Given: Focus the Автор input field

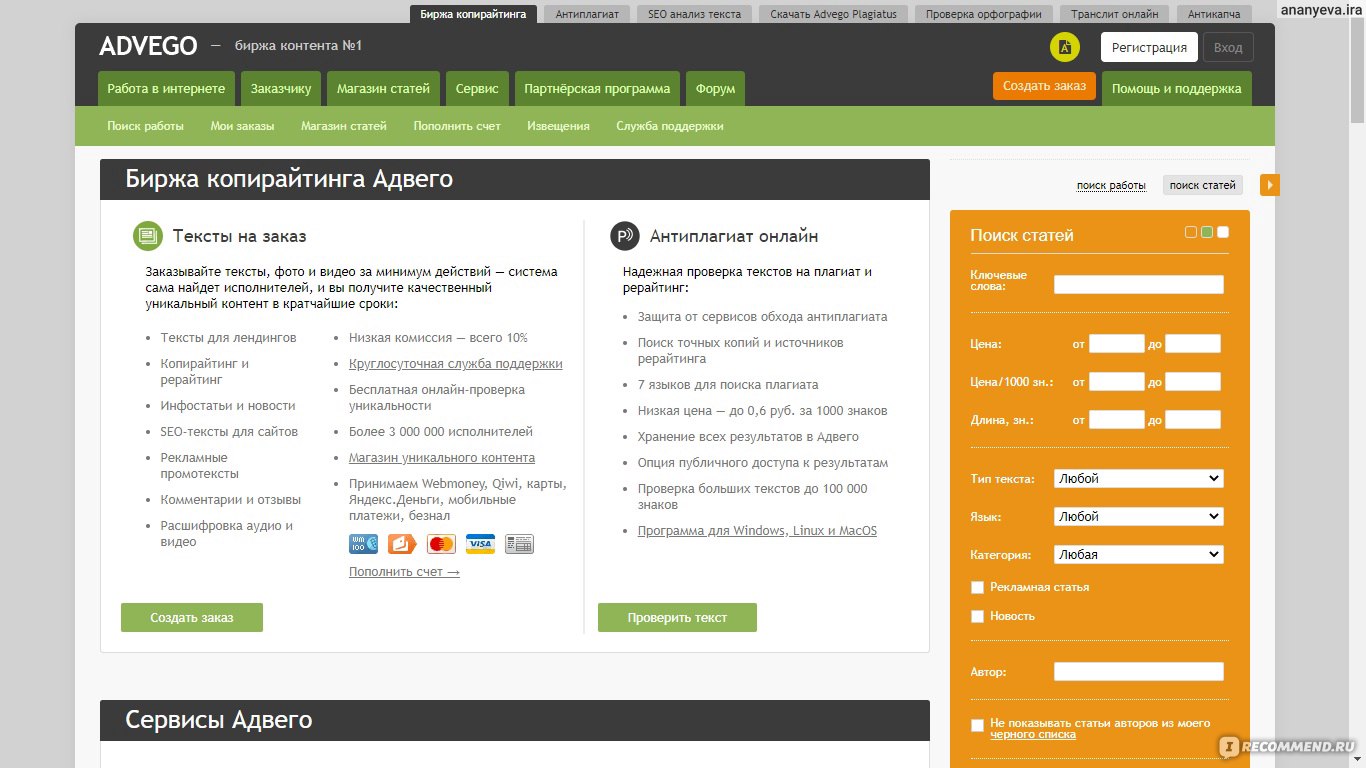Looking at the screenshot, I should click(1139, 672).
